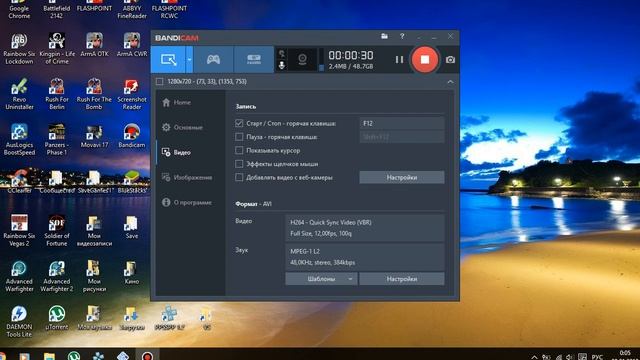The image size is (640, 360).
Task: Open AusLogics BoostSpeed desktop icon
Action: (19, 140)
